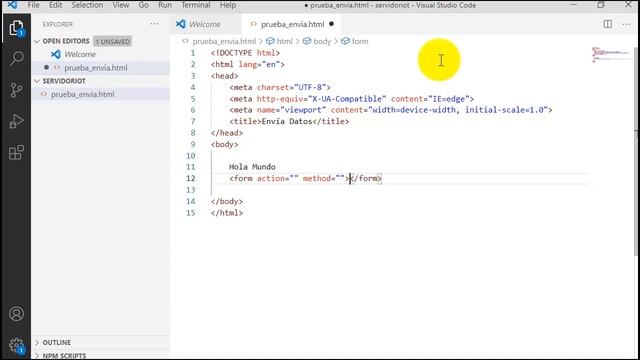Open the Help menu
The image size is (640, 360).
(x=228, y=5)
